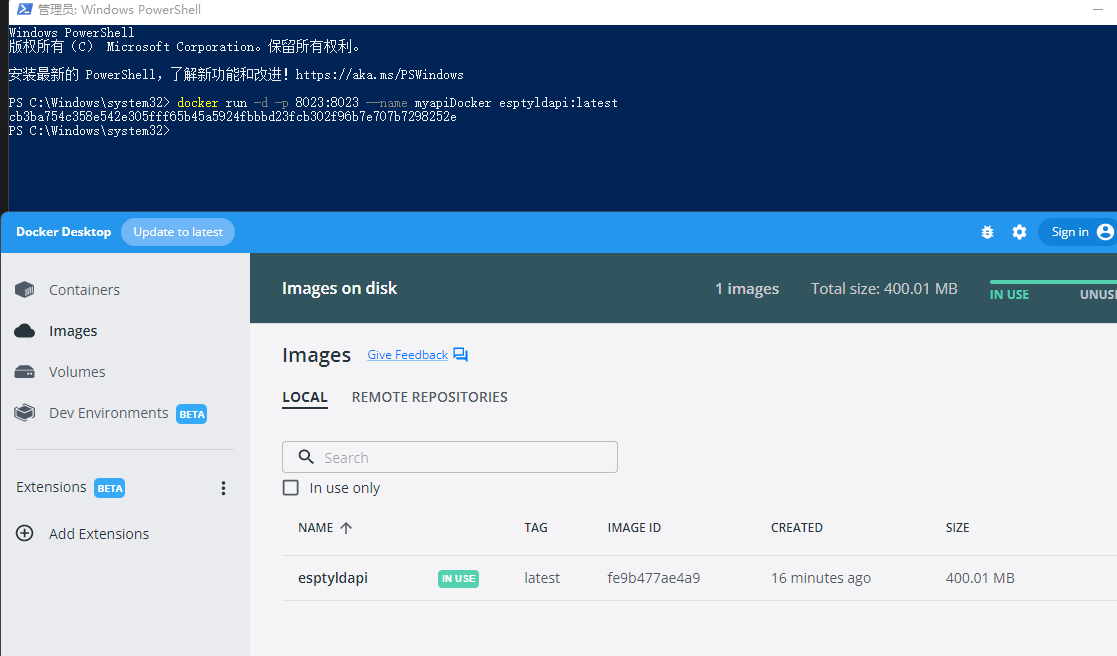Sort by SIZE column header

[x=957, y=528]
